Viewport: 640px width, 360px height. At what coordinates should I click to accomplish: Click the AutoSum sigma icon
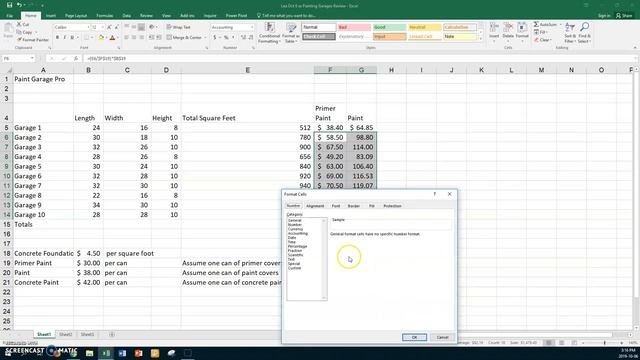(536, 24)
